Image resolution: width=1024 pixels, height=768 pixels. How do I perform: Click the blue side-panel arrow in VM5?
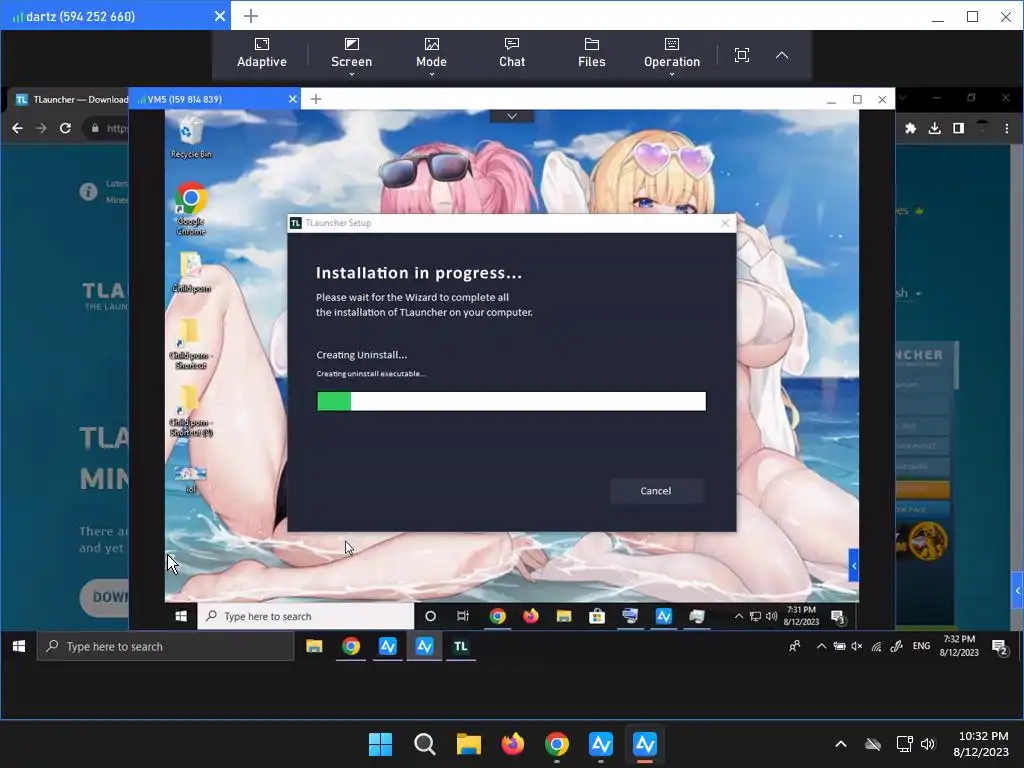[854, 566]
